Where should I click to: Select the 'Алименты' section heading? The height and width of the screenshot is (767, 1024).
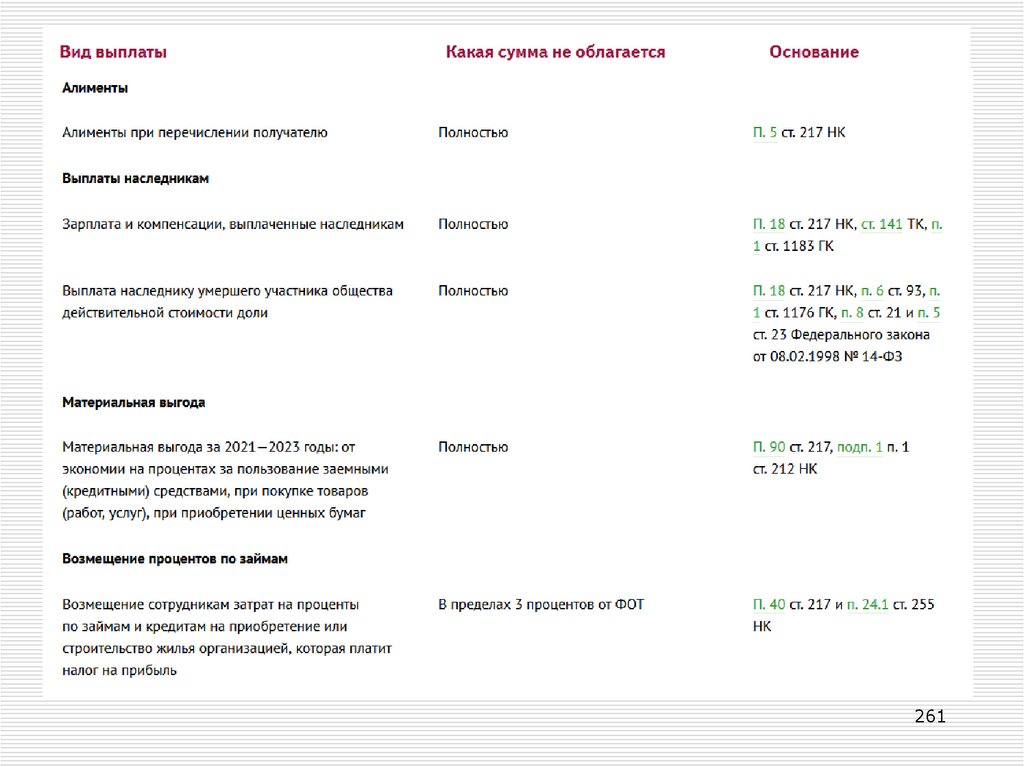click(x=95, y=88)
